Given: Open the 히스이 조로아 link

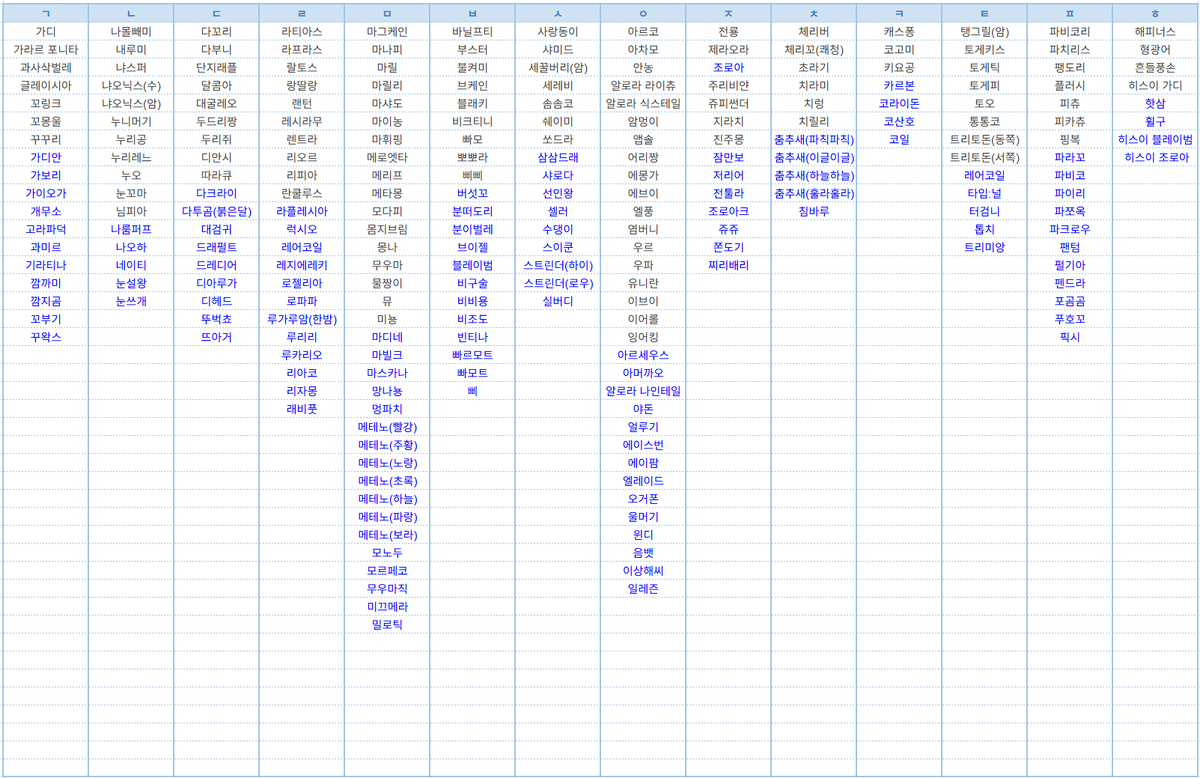Looking at the screenshot, I should point(1155,157).
